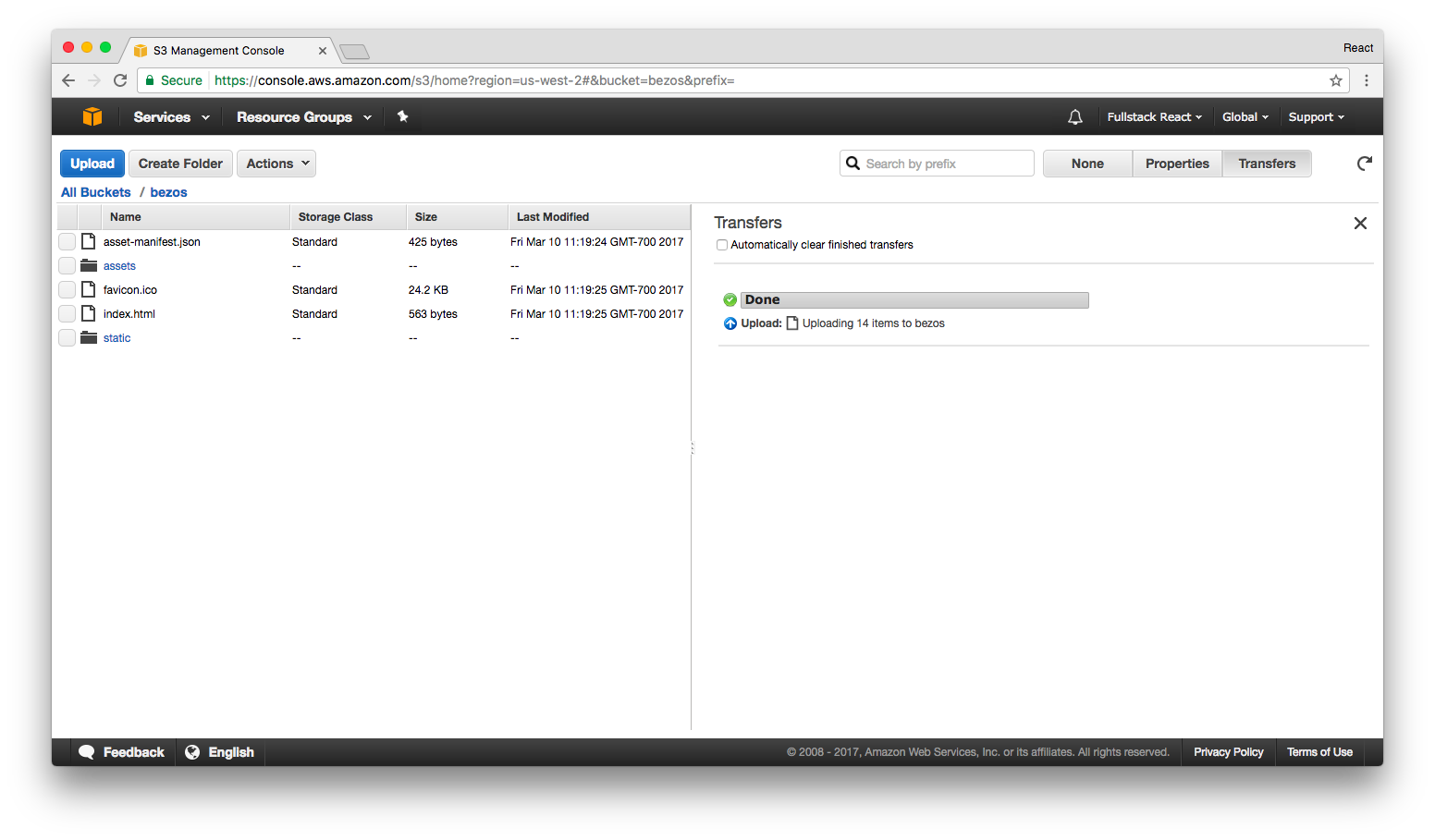Click the Feedback speech bubble icon
The width and height of the screenshot is (1435, 840).
tap(87, 752)
